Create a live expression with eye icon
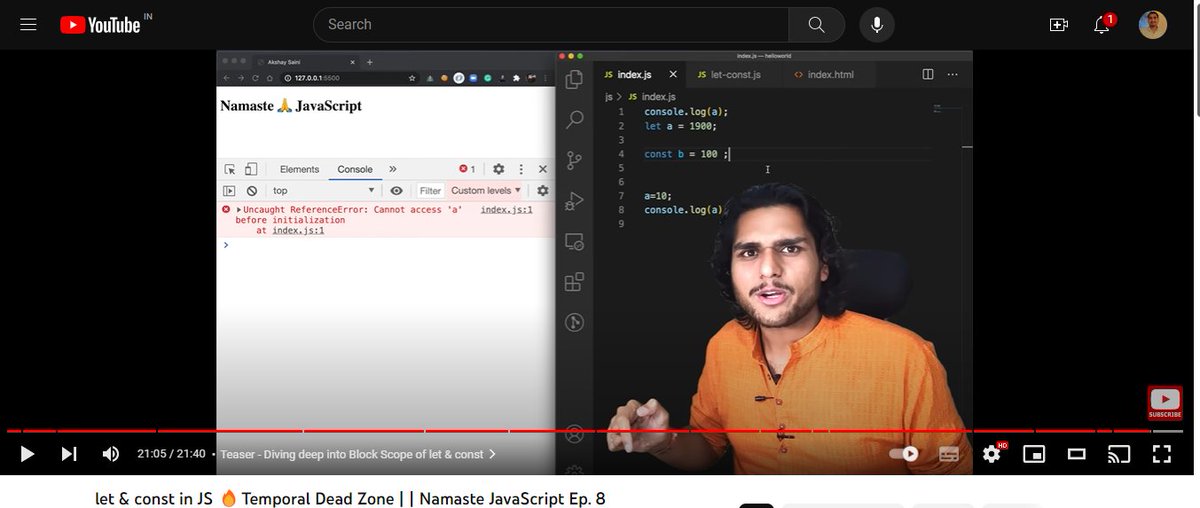 [396, 190]
